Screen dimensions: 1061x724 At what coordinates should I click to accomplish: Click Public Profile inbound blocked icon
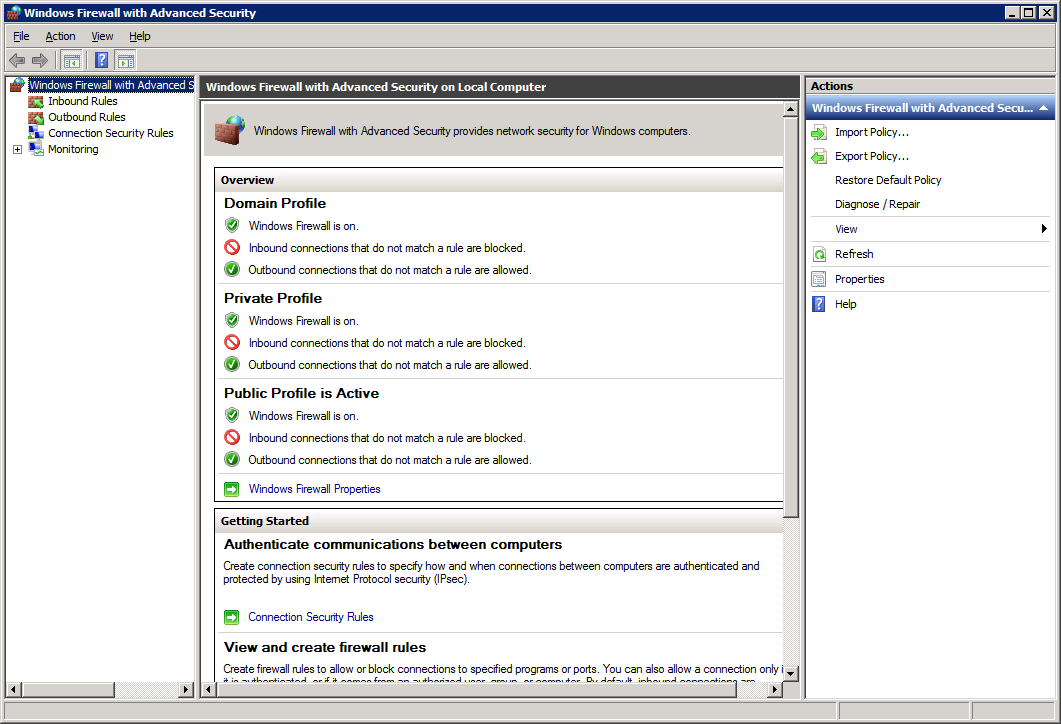232,438
